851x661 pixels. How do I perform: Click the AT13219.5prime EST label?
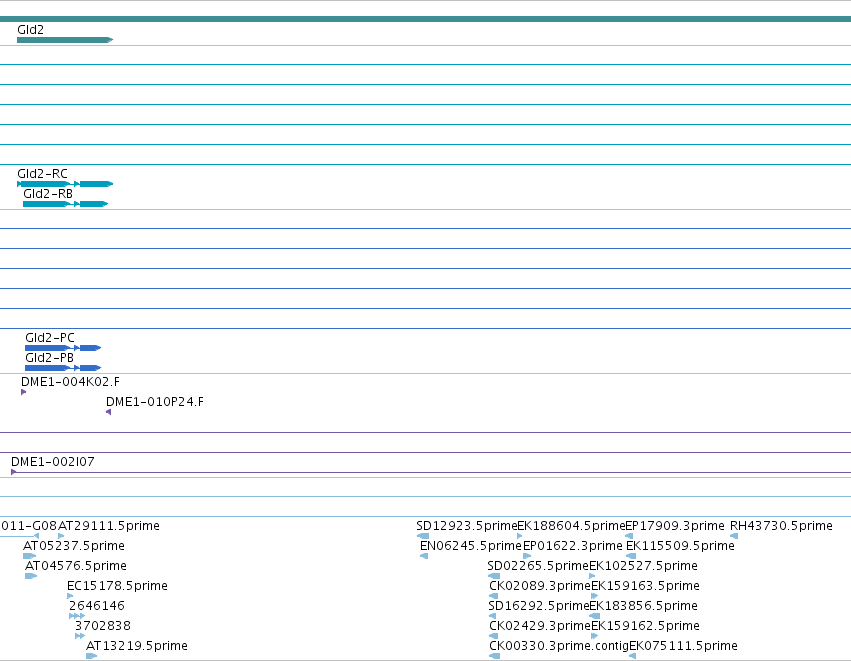pyautogui.click(x=137, y=646)
